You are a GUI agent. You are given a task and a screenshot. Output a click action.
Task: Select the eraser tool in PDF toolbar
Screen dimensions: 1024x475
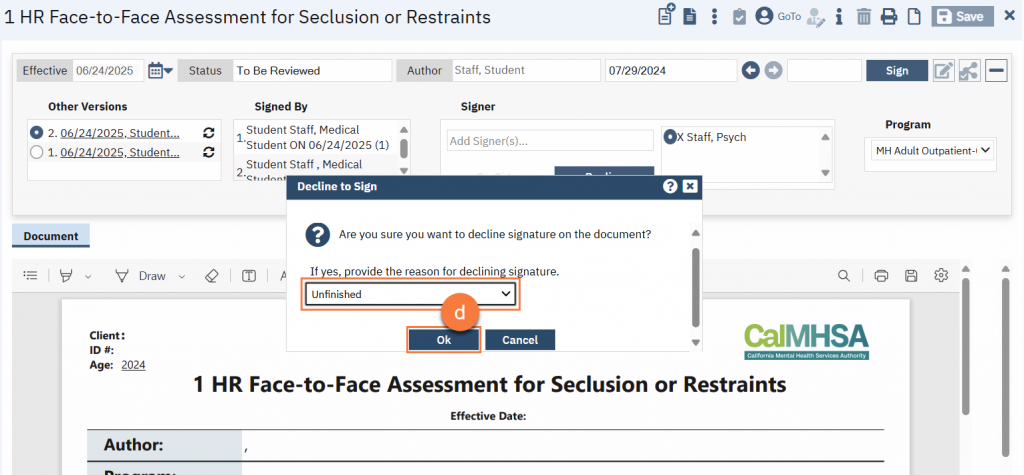(210, 276)
